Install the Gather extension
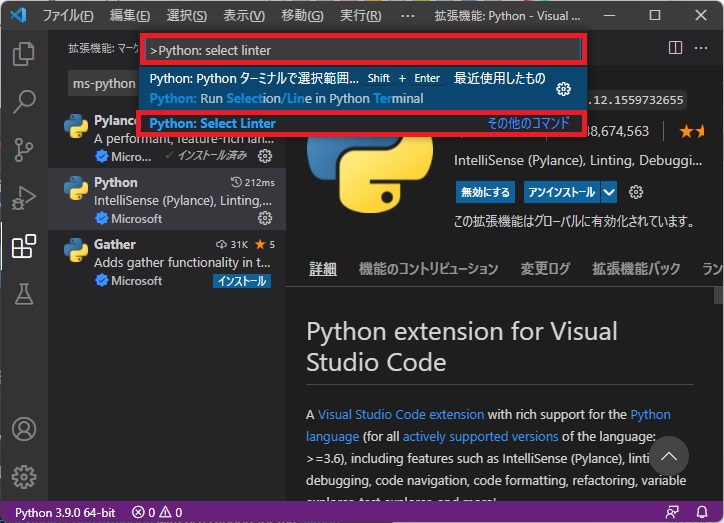The image size is (724, 523). [x=241, y=281]
